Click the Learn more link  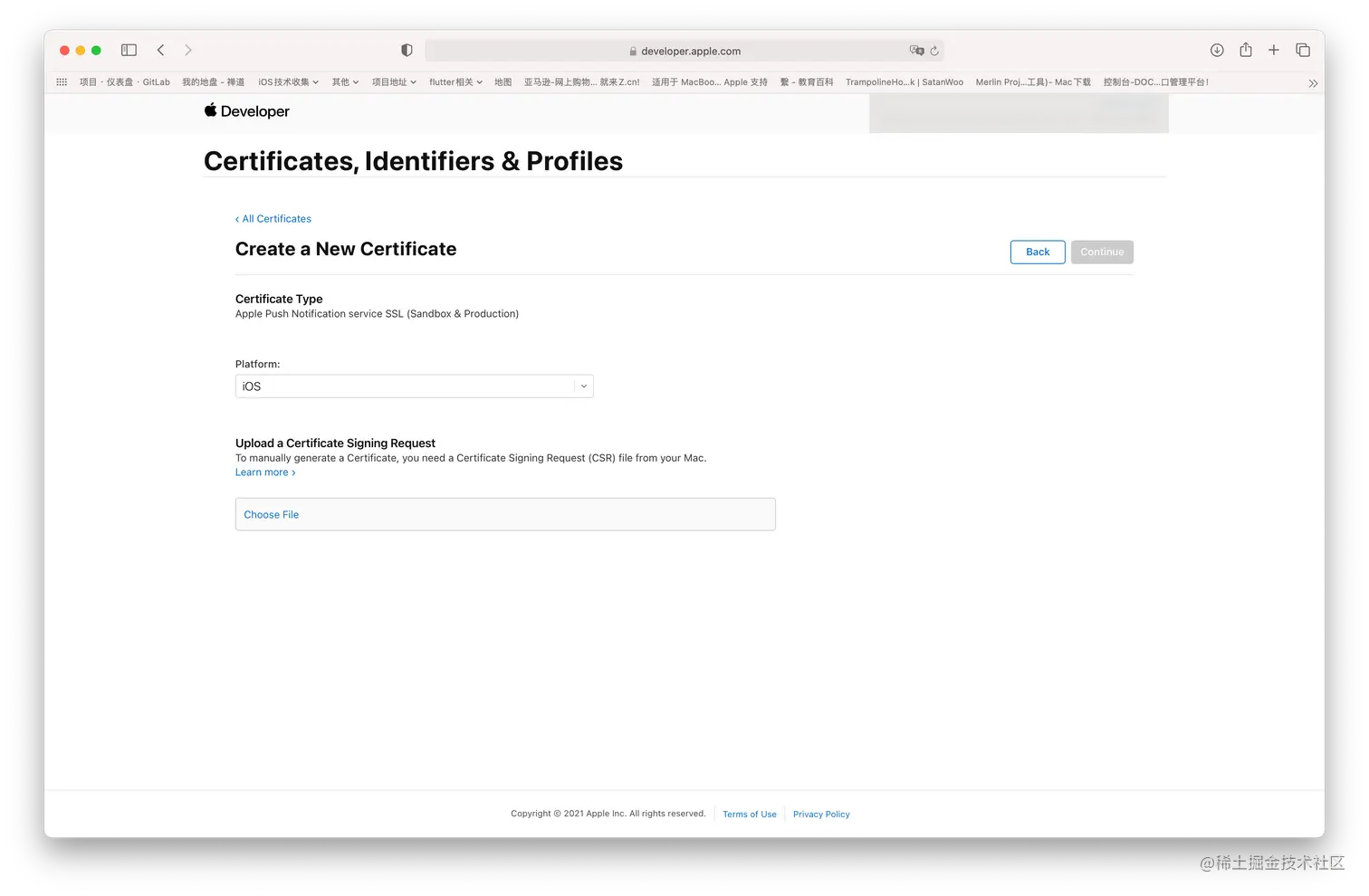pos(265,472)
